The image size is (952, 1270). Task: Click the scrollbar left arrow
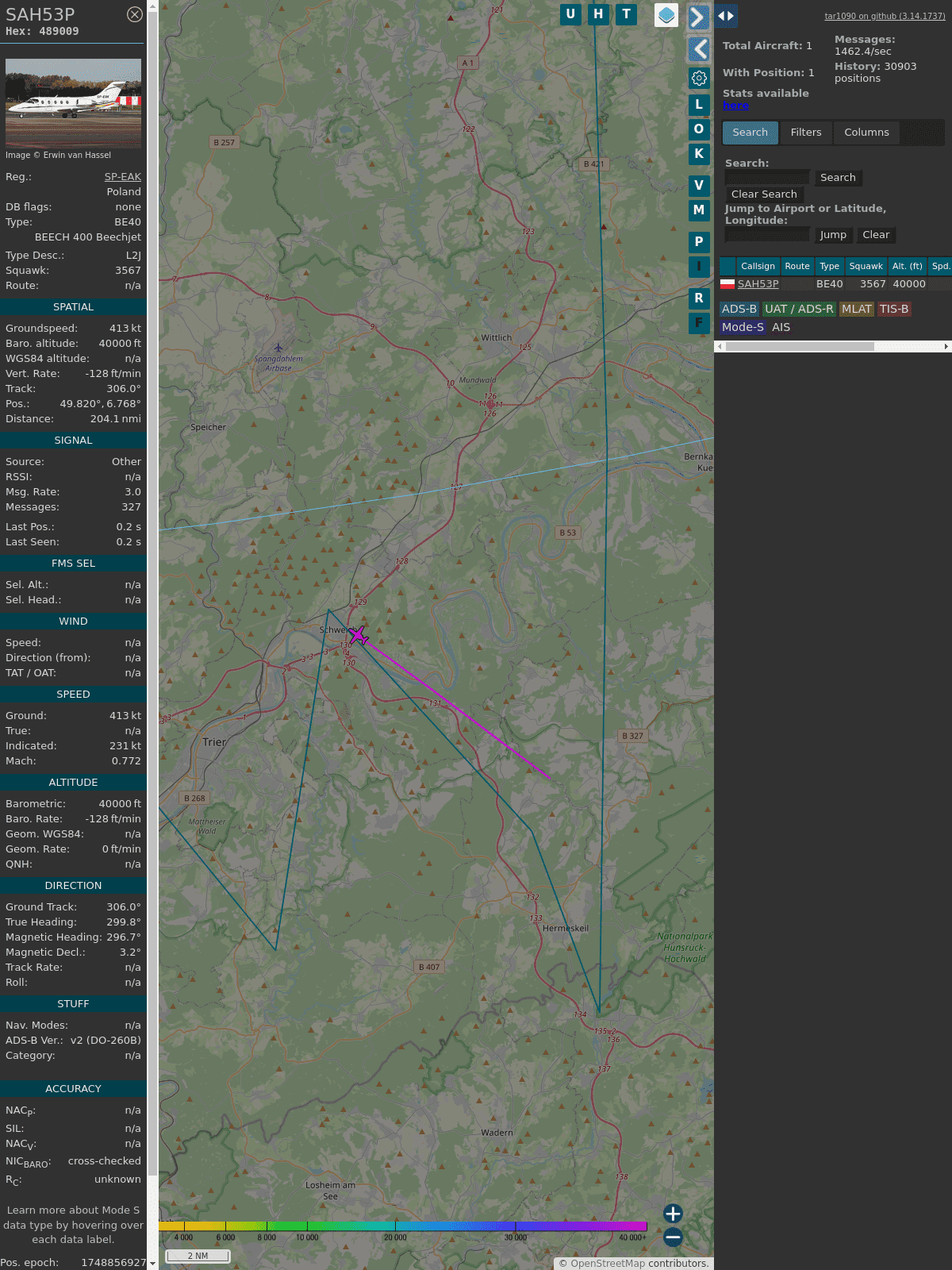pyautogui.click(x=720, y=347)
